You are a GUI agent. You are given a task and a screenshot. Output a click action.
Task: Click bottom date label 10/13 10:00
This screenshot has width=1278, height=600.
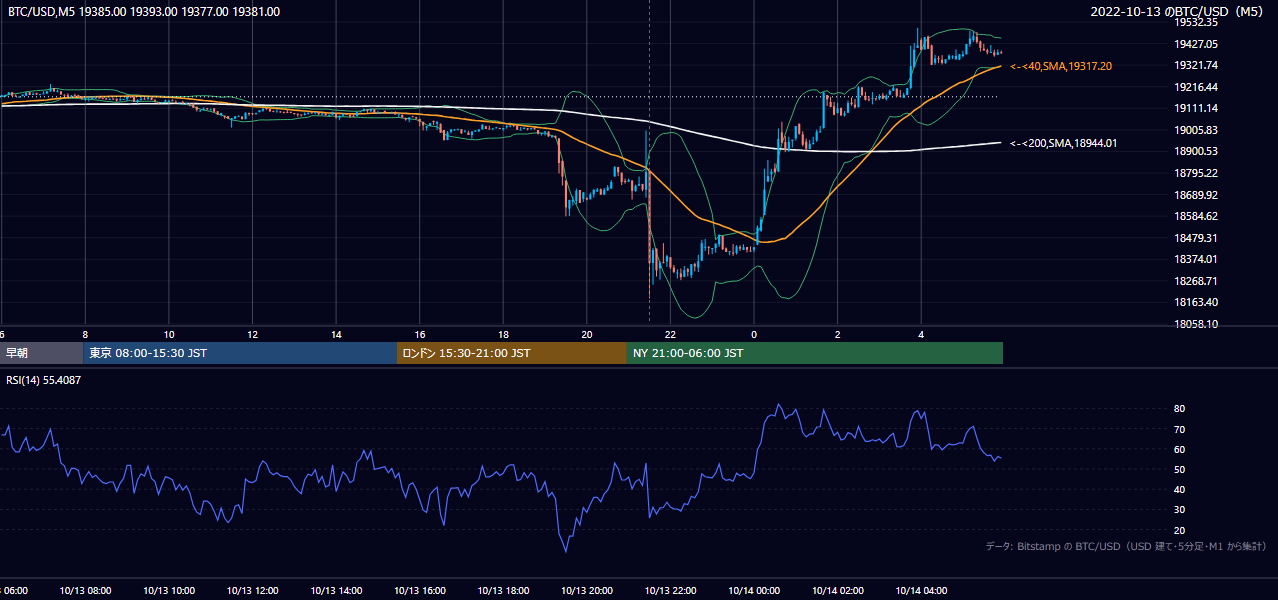pyautogui.click(x=169, y=591)
